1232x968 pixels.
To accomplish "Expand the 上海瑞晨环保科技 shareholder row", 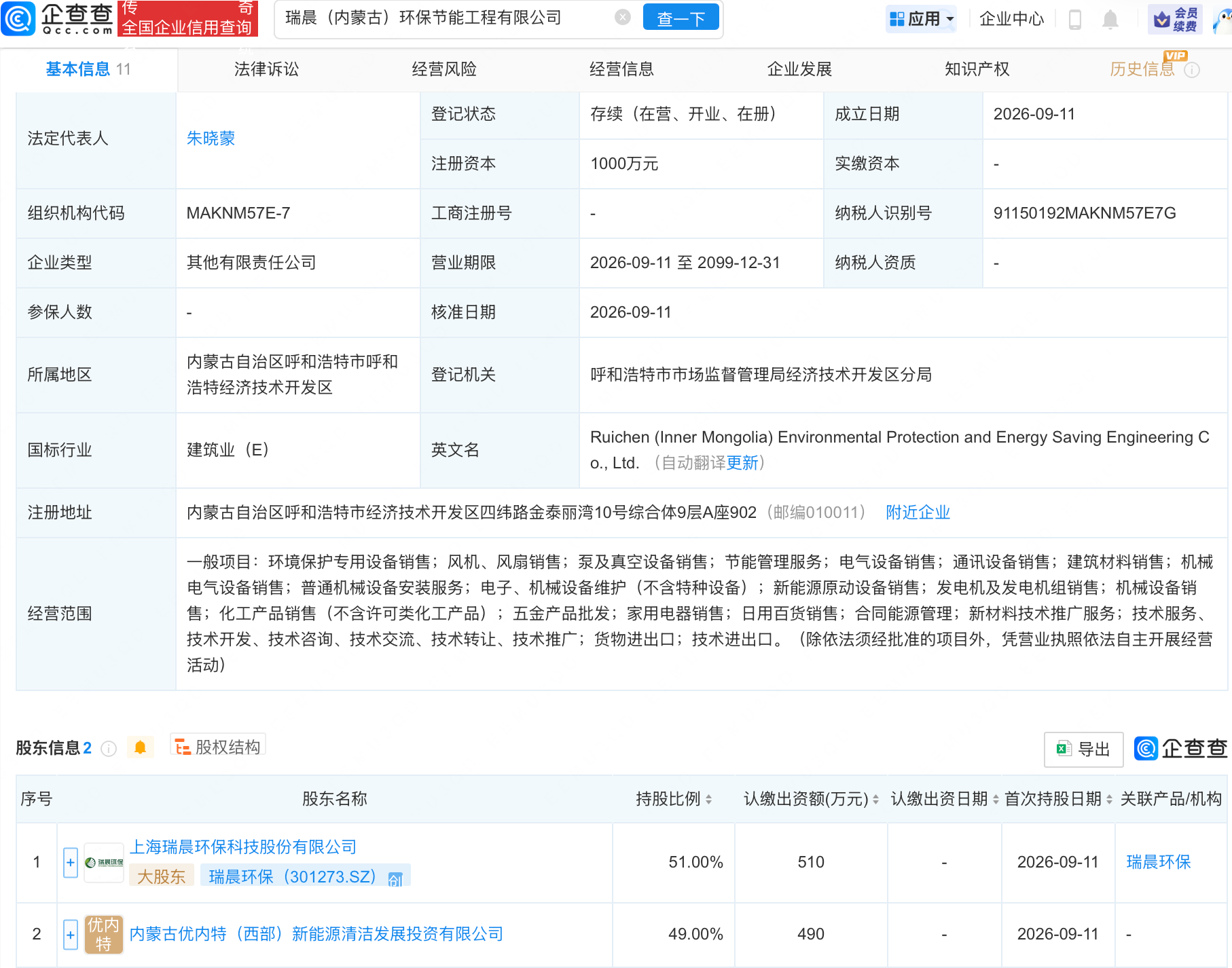I will pyautogui.click(x=71, y=862).
